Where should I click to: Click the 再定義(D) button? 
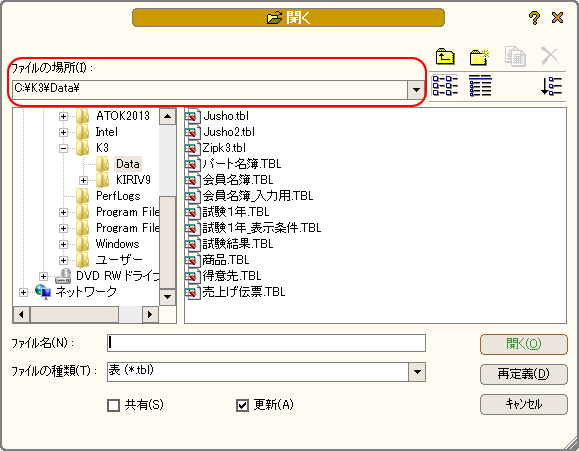click(x=524, y=374)
